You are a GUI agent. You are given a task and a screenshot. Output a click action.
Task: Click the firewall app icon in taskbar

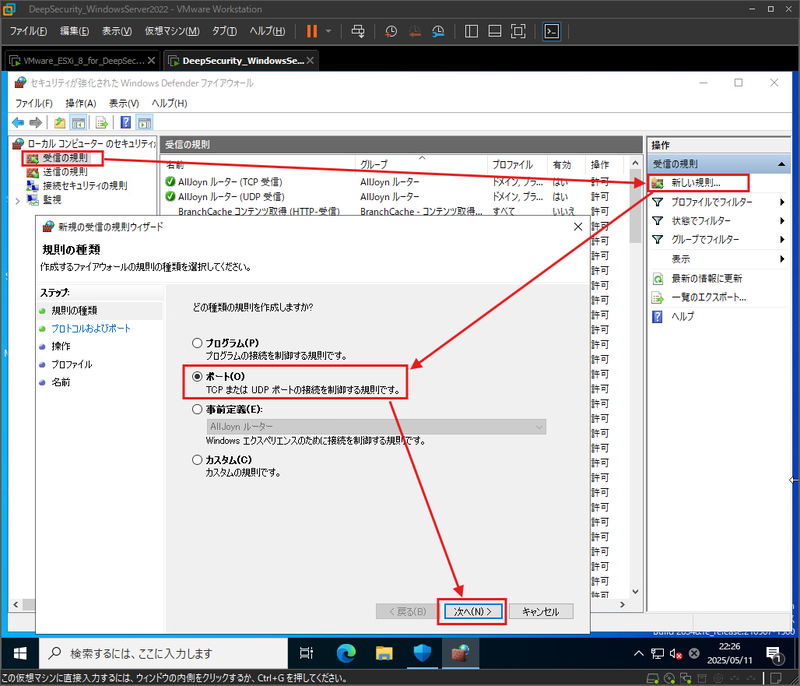(x=460, y=653)
